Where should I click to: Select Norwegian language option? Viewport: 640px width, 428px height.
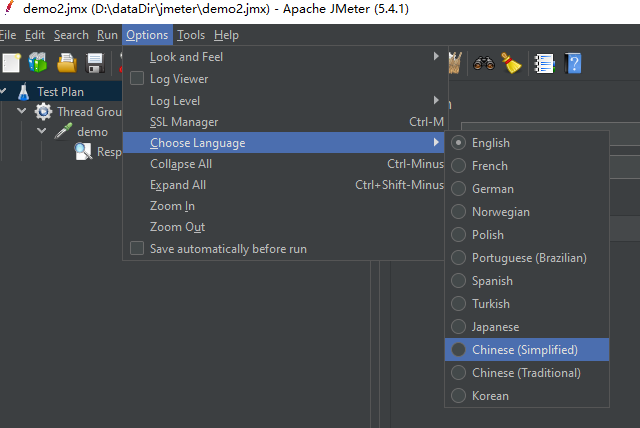tap(527, 212)
